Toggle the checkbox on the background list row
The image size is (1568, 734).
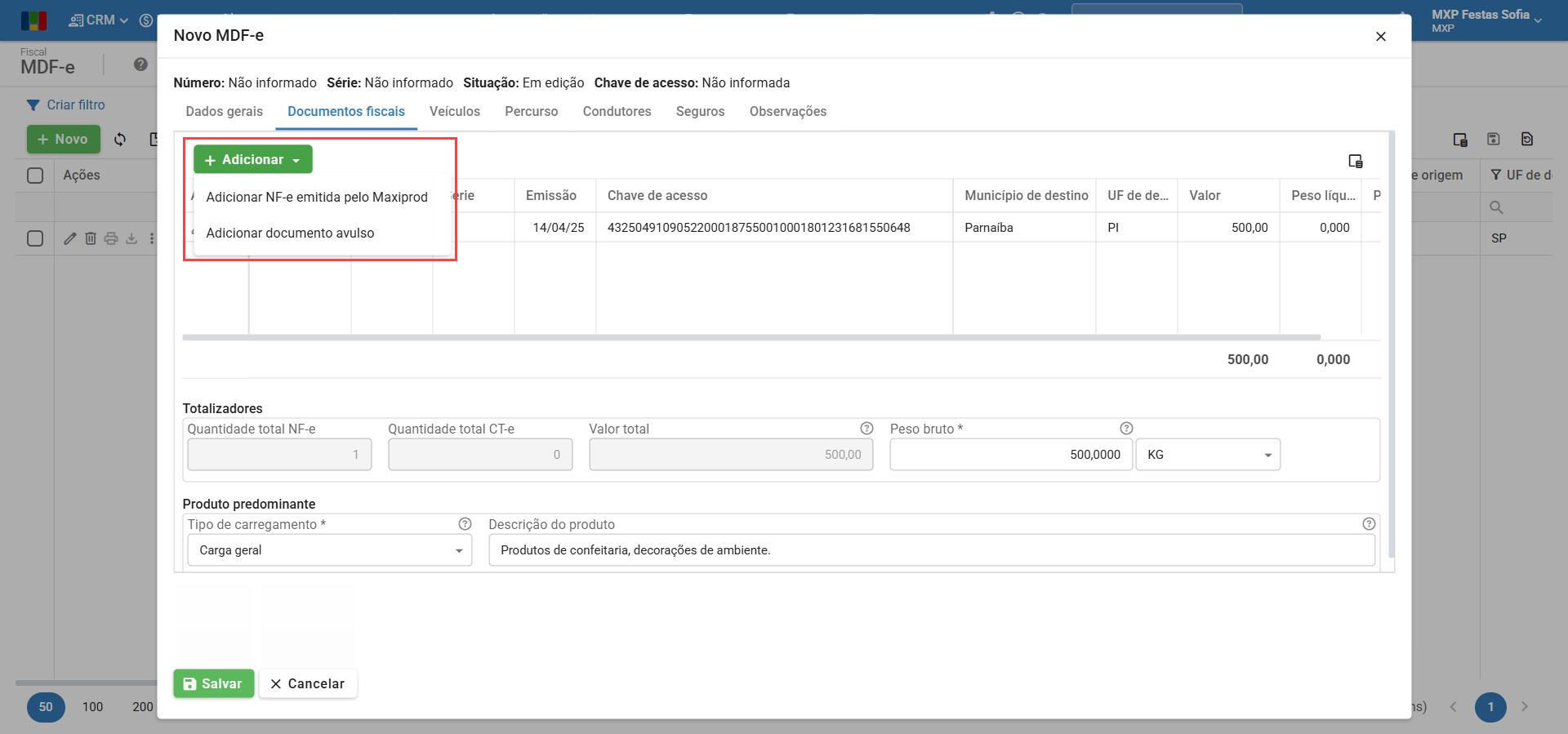[35, 238]
